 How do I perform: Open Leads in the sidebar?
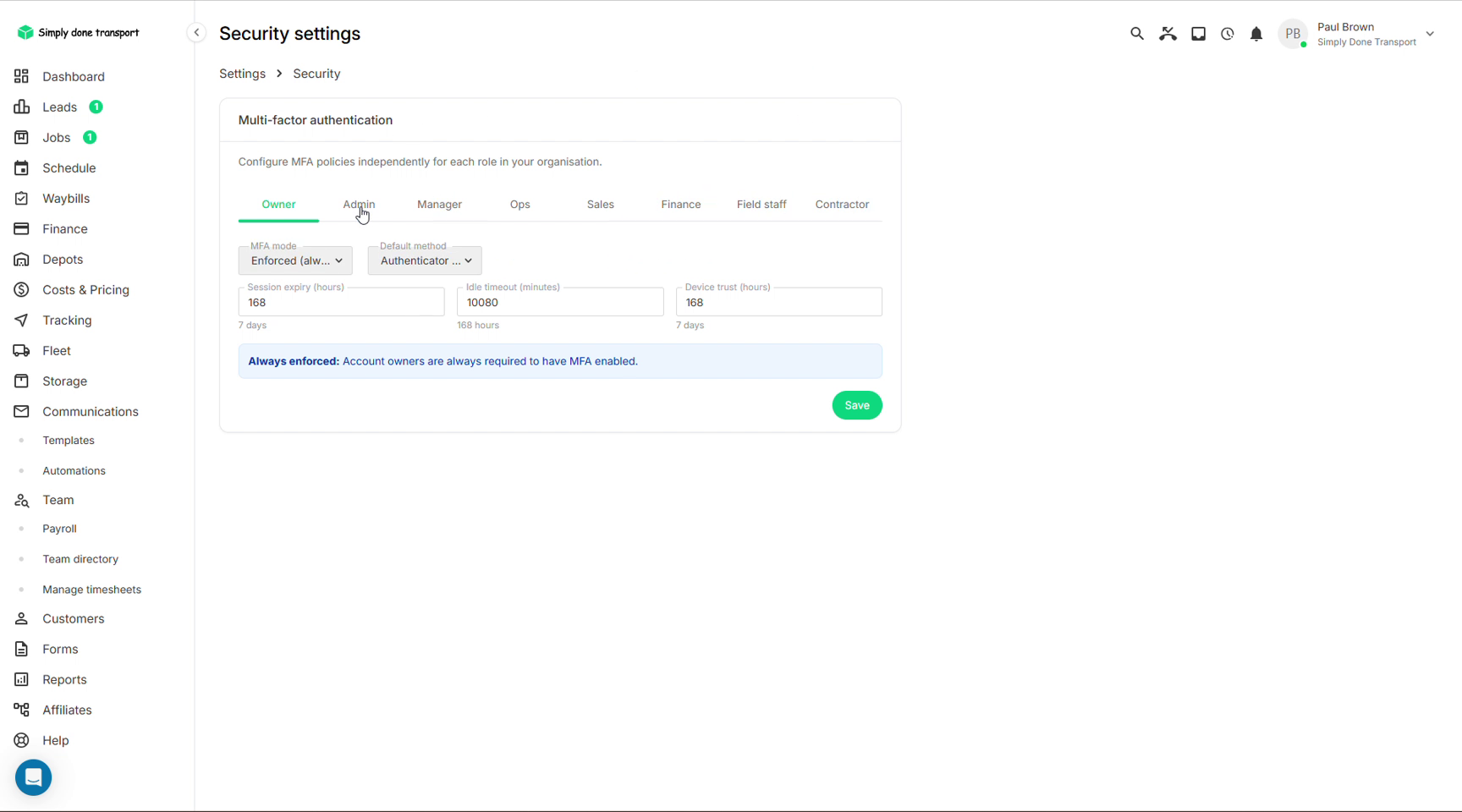[x=59, y=107]
